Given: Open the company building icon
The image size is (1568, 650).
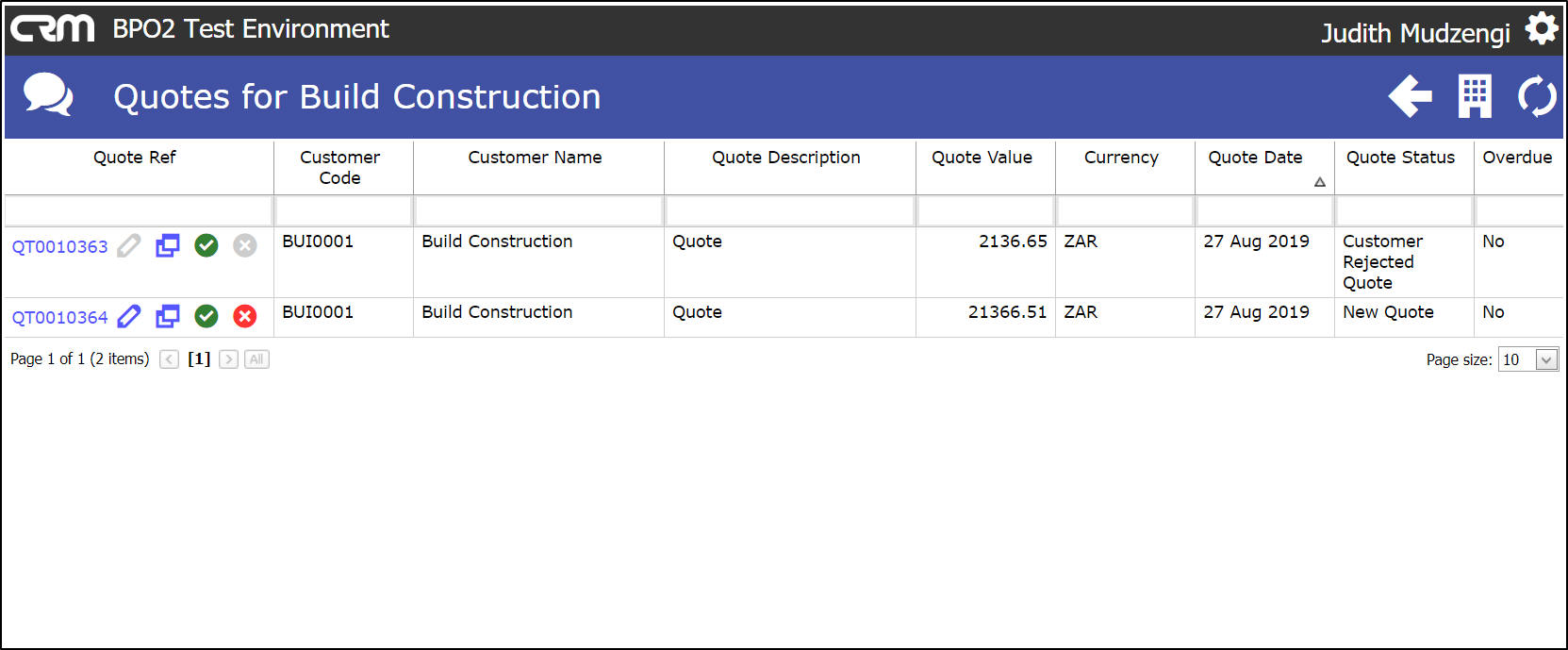Looking at the screenshot, I should (x=1475, y=96).
